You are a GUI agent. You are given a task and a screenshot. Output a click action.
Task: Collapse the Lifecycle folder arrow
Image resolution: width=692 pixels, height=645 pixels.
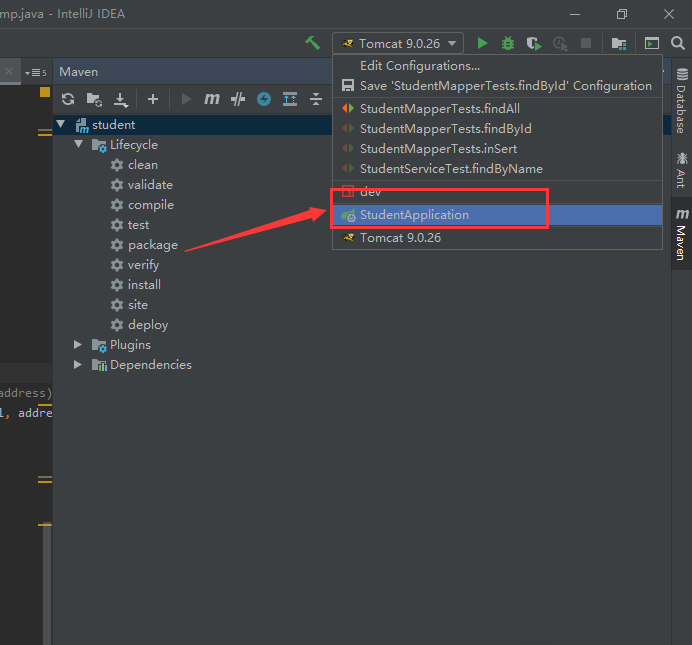[x=79, y=144]
